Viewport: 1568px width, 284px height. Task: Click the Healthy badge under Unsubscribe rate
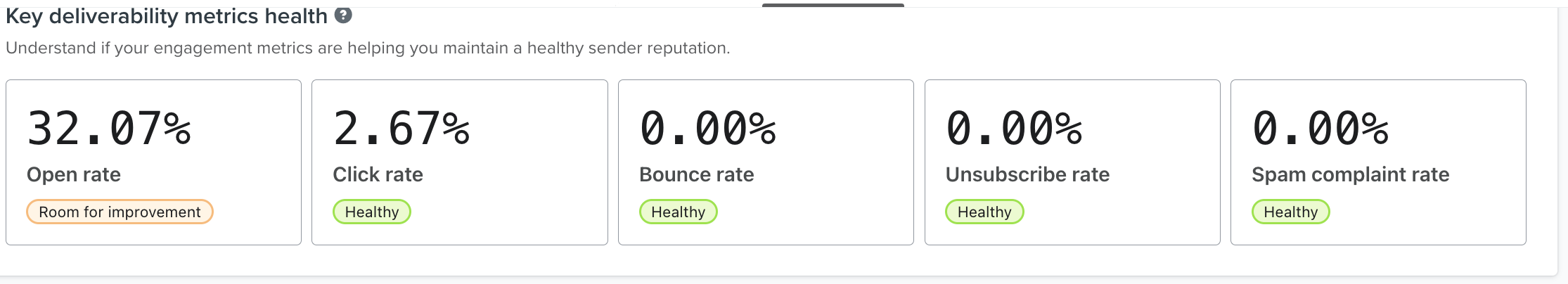coord(984,212)
